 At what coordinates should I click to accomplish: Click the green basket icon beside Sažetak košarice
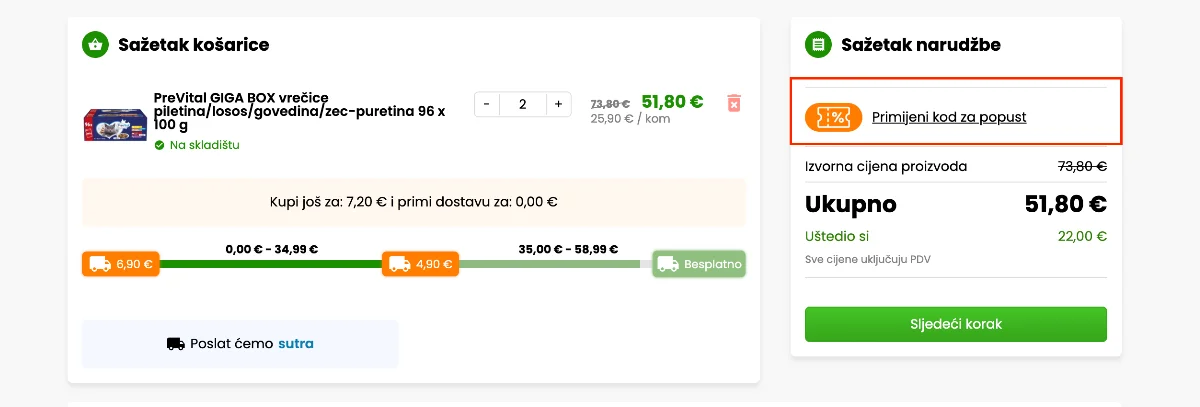pos(95,44)
